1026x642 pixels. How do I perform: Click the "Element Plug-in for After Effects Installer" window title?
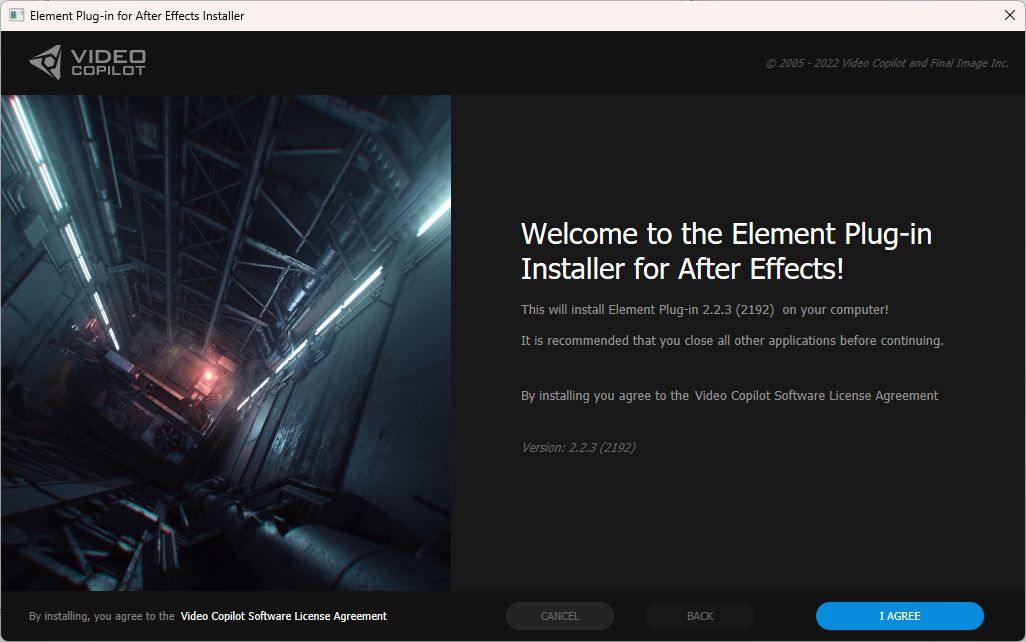point(137,15)
